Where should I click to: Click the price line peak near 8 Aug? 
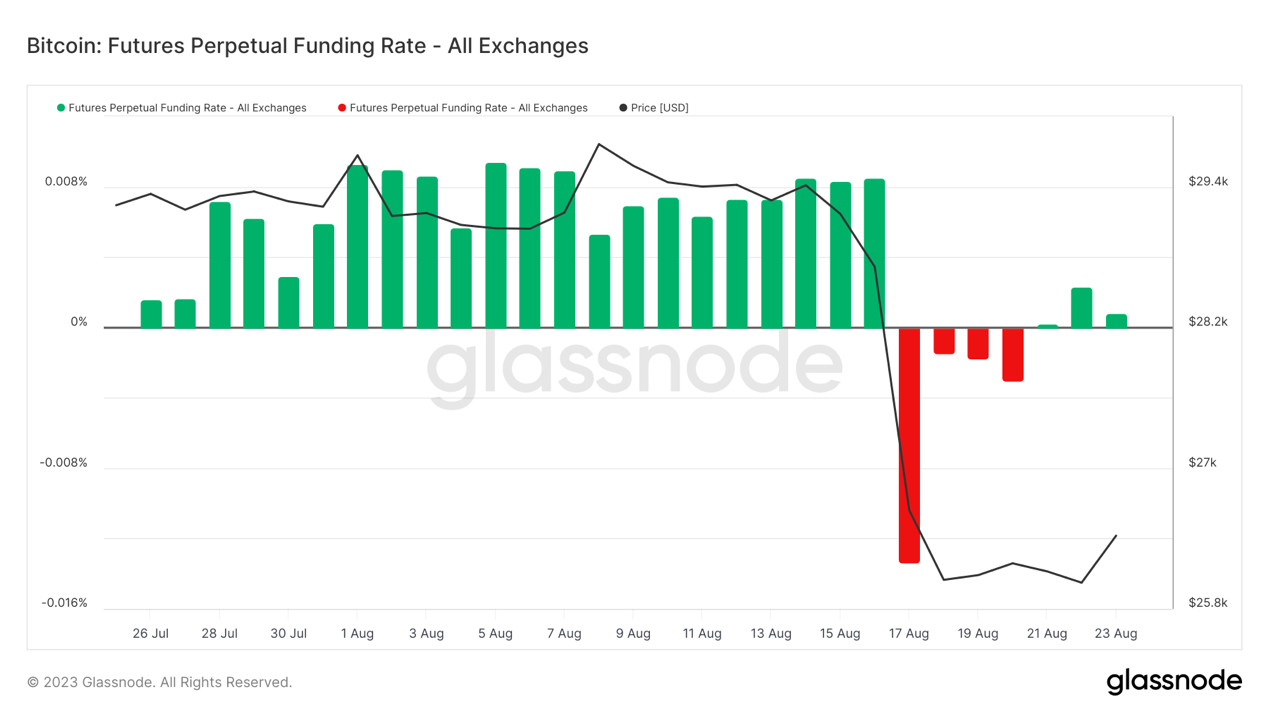[598, 144]
